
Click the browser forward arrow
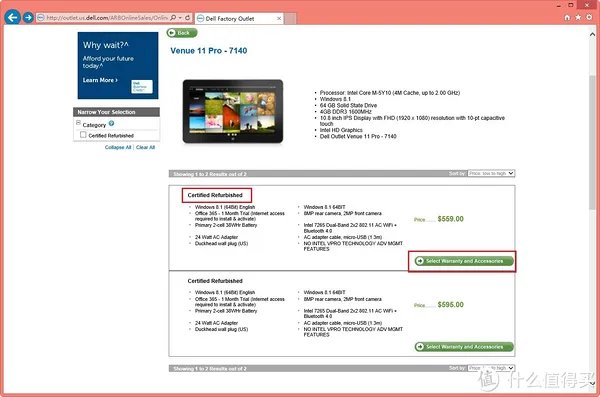[28, 18]
